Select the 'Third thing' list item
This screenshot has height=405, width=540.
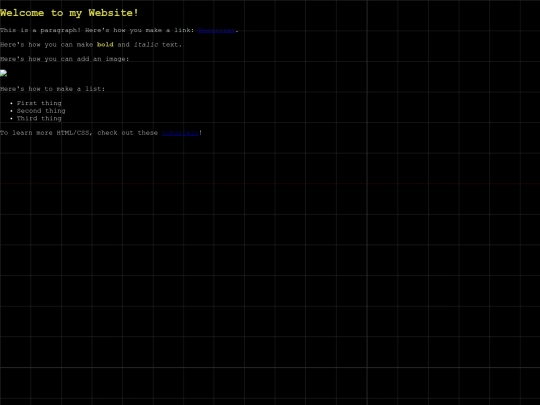(x=39, y=118)
